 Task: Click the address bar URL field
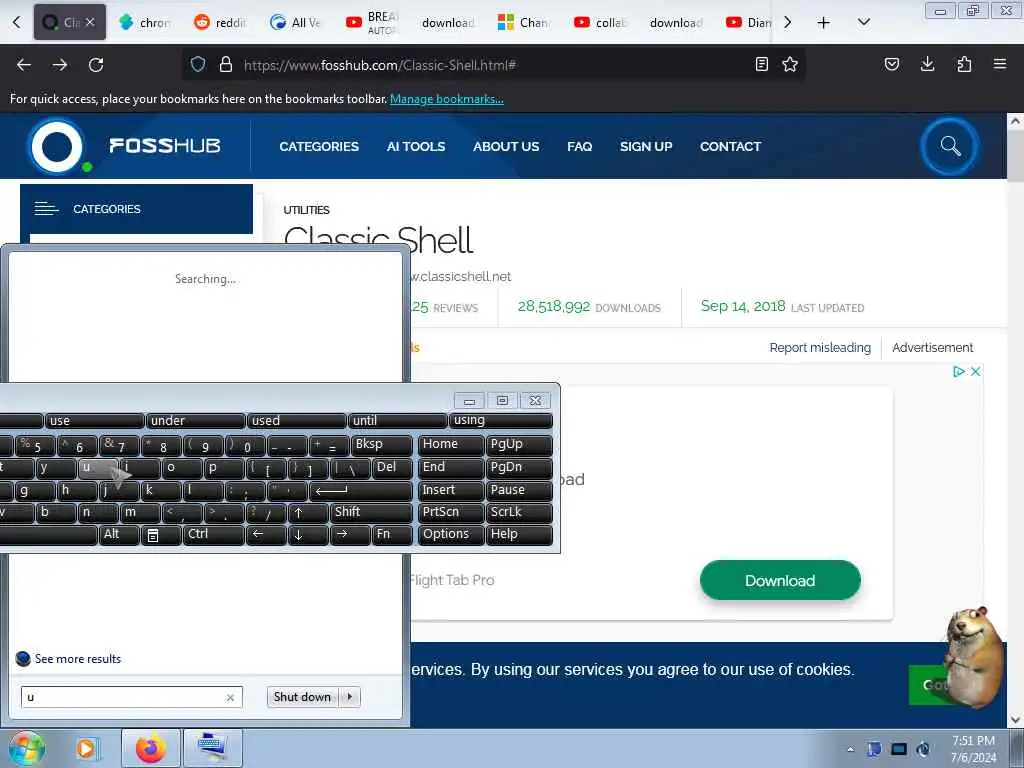click(496, 65)
